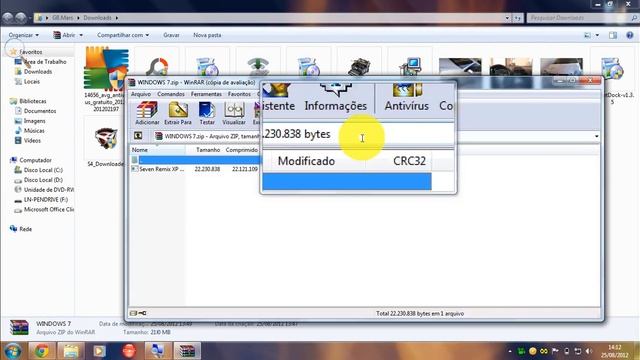Viewport: 640px width, 360px height.
Task: Open Vídeos library in navigation pane
Action: tap(32, 140)
